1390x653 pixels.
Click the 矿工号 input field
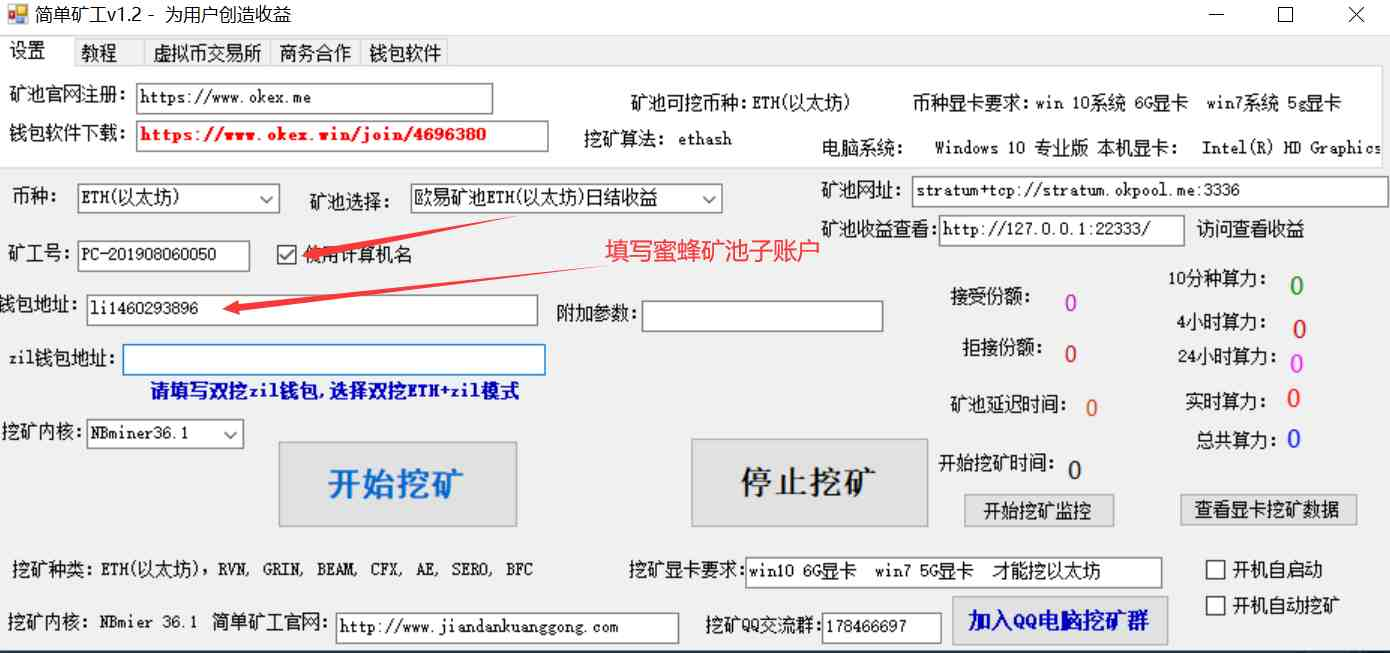coord(164,255)
